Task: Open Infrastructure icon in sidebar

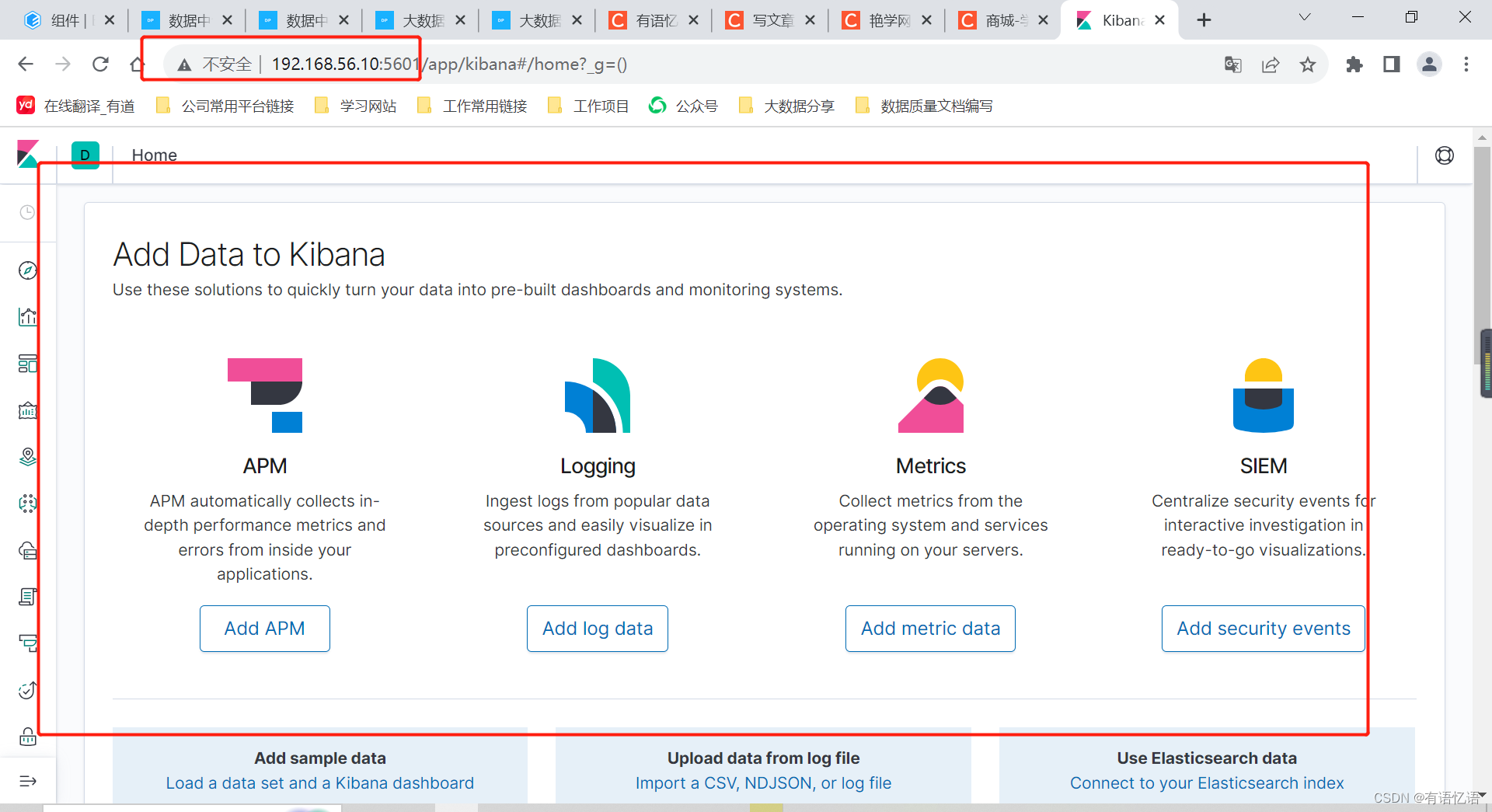Action: pos(27,550)
